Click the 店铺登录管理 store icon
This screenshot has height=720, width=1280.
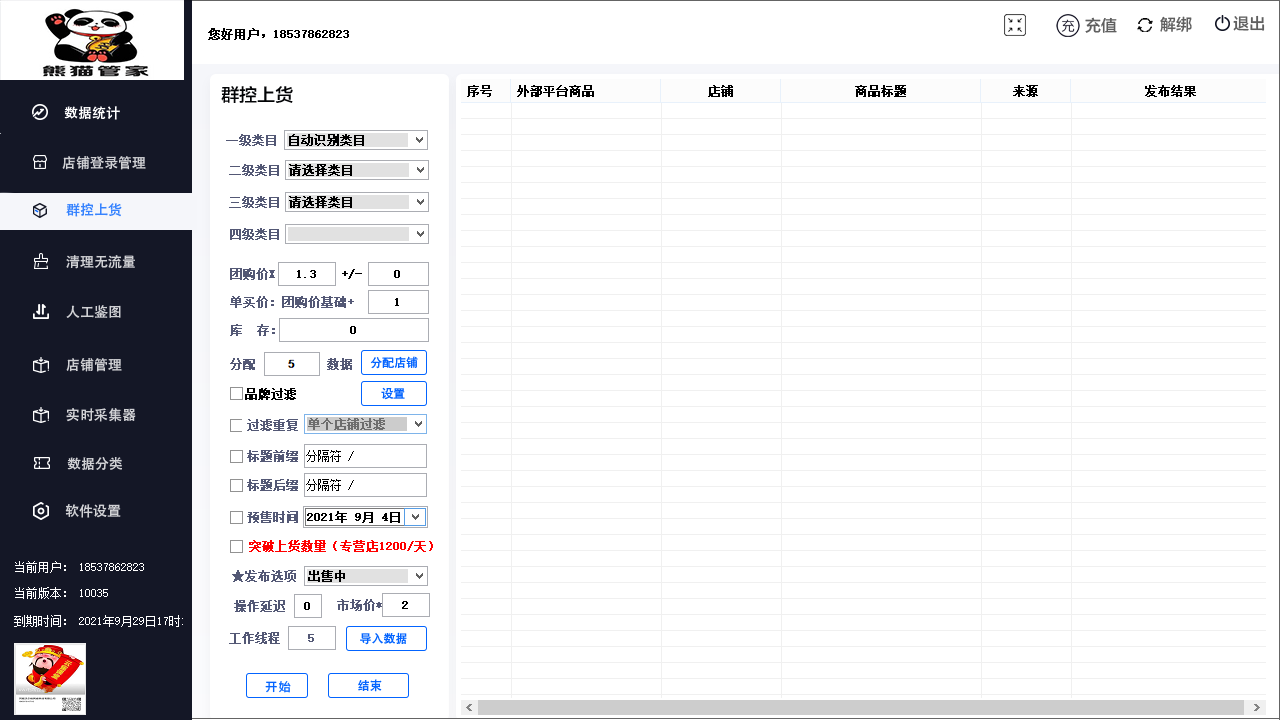[x=40, y=162]
